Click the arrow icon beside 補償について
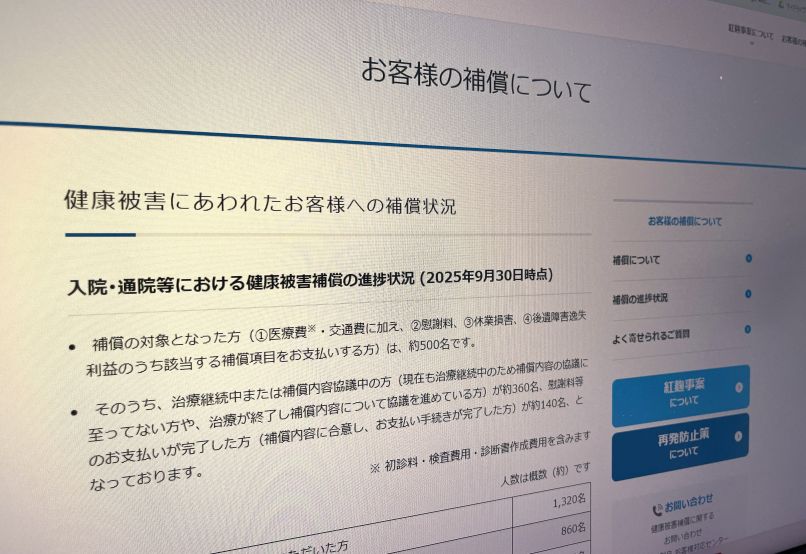The image size is (806, 554). click(748, 258)
